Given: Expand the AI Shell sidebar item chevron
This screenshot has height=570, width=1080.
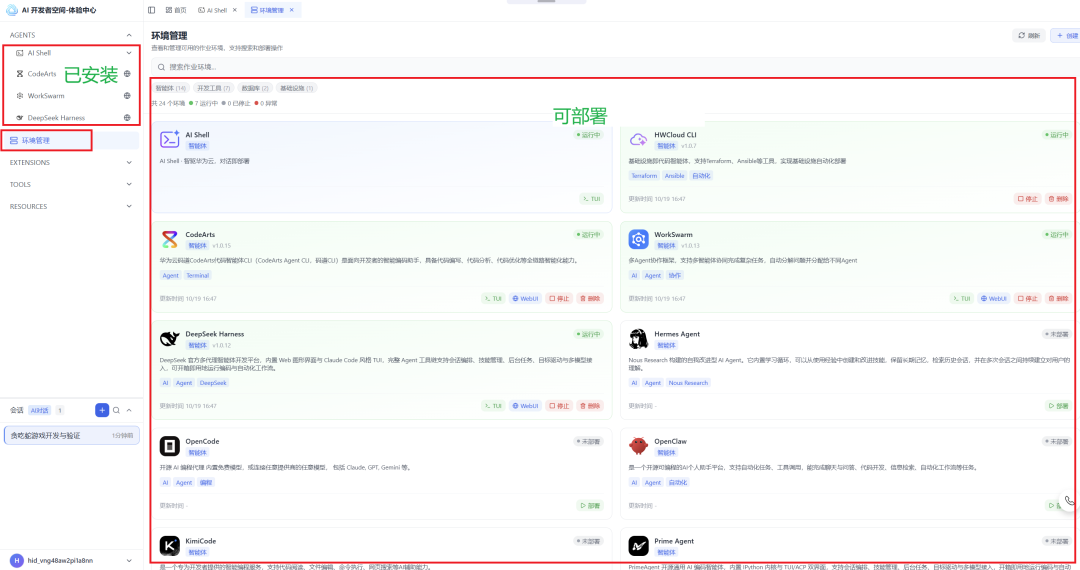Looking at the screenshot, I should [129, 53].
